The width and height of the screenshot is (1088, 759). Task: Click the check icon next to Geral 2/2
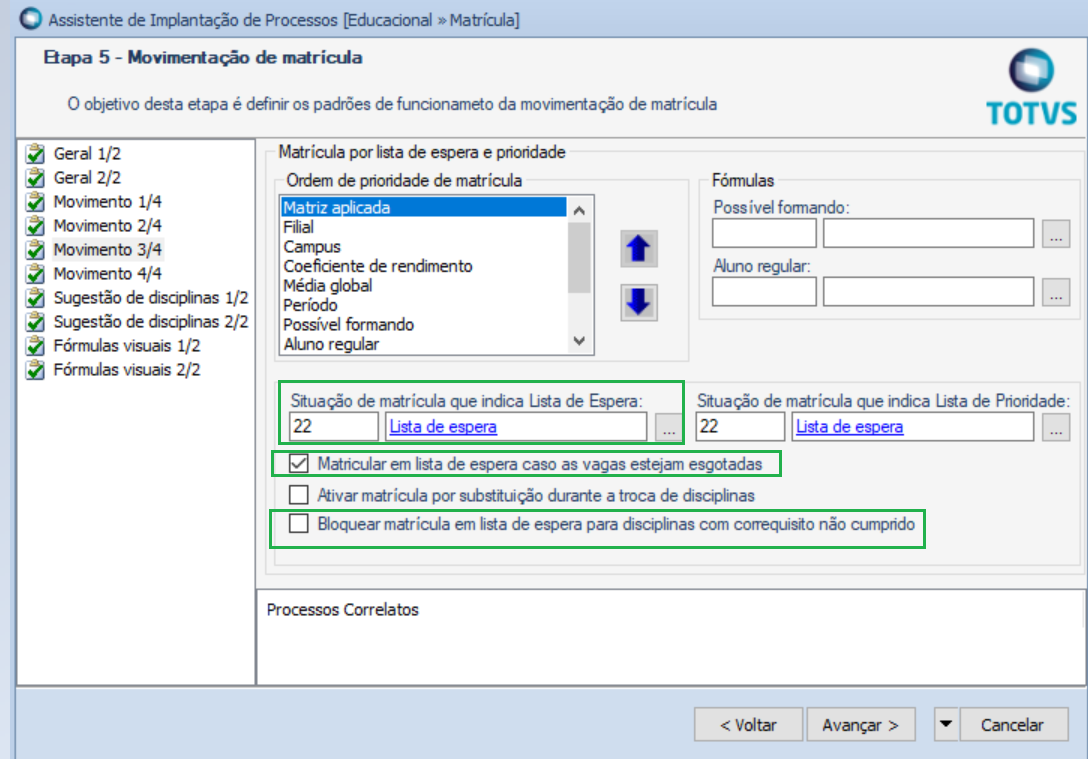[x=35, y=178]
